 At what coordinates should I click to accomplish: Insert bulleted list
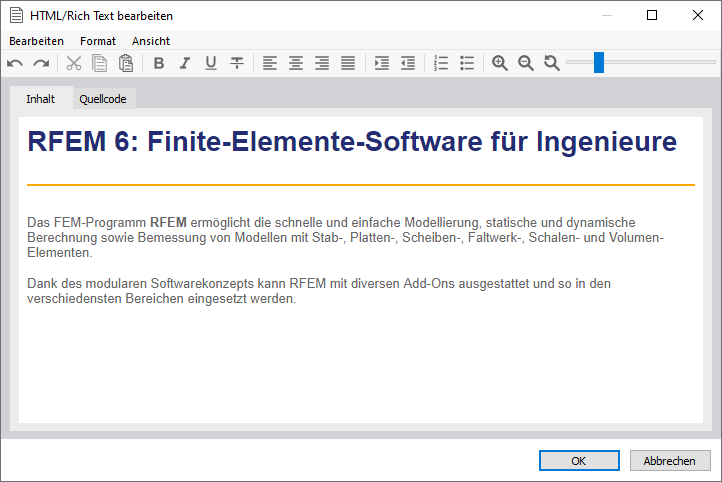click(467, 63)
